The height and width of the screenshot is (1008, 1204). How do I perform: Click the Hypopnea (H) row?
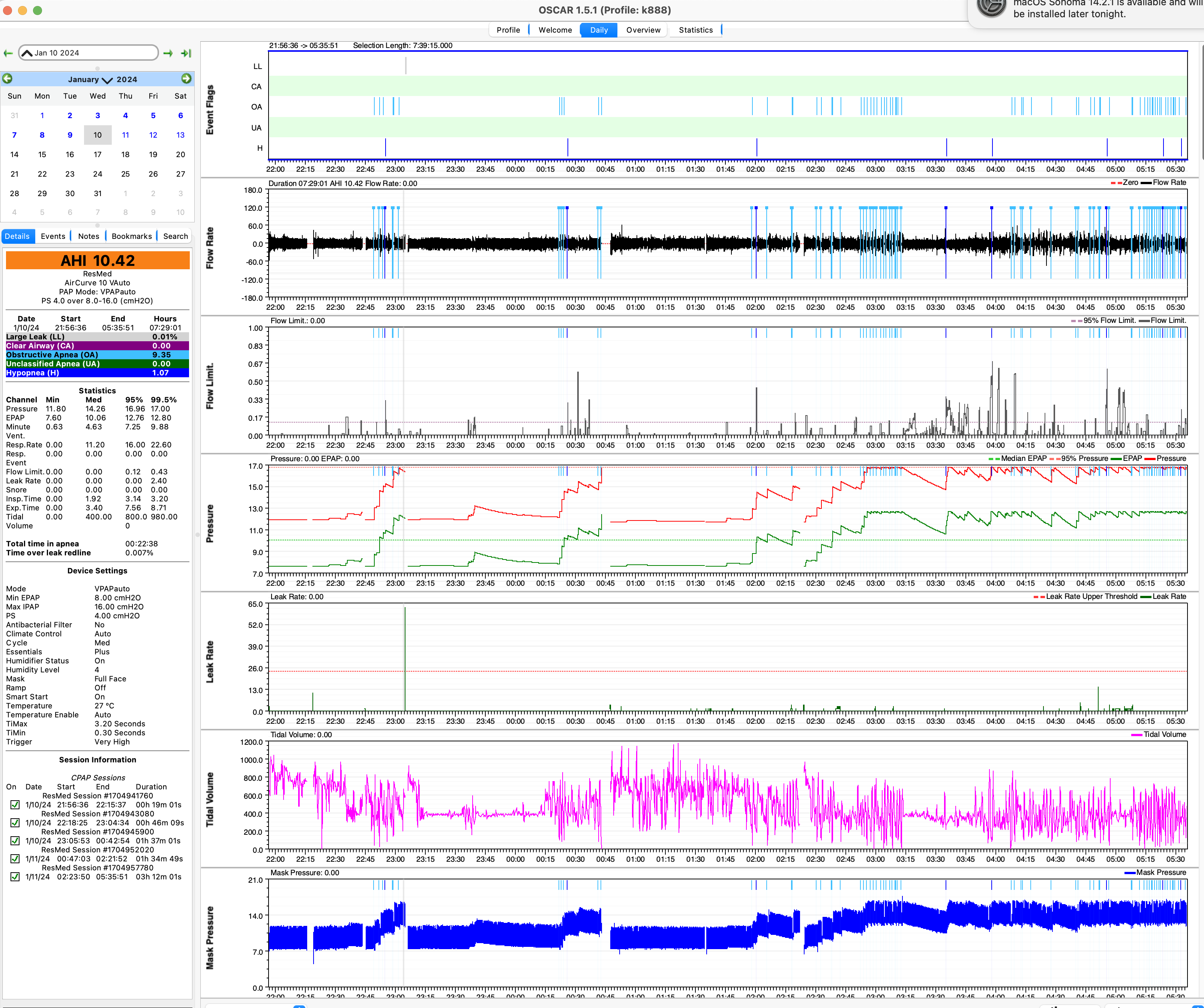click(98, 373)
